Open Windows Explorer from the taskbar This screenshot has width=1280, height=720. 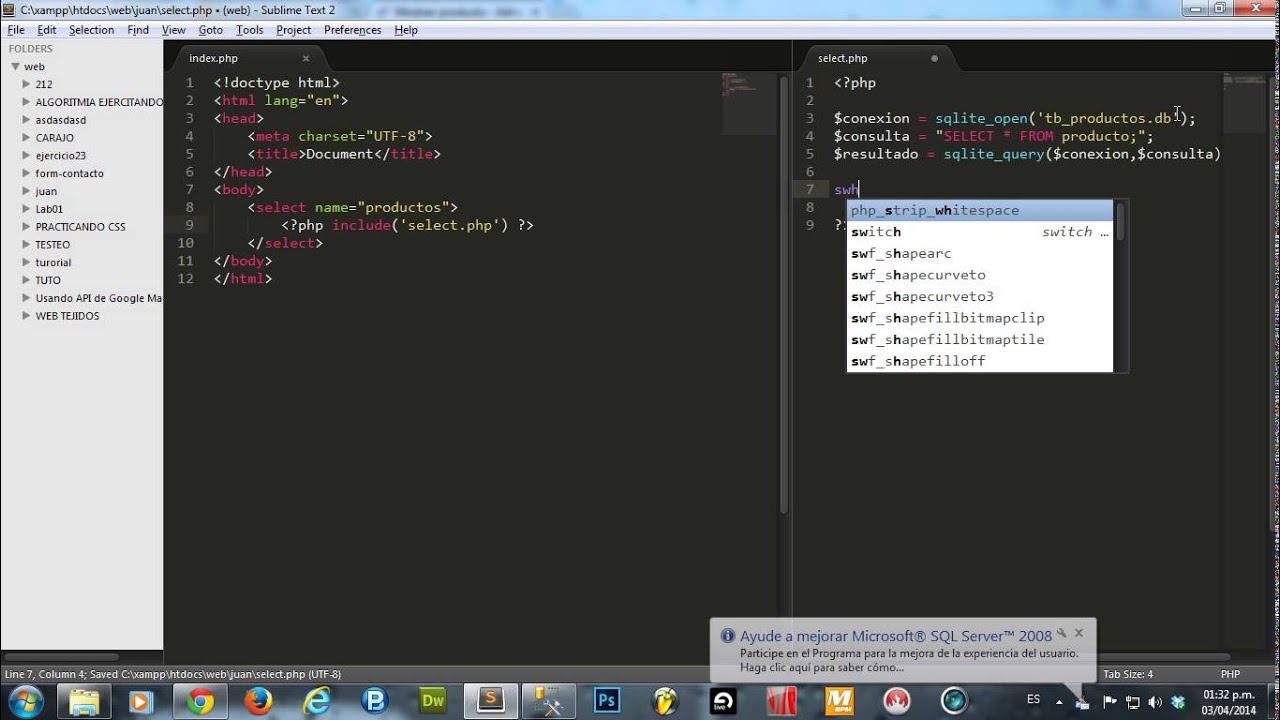click(84, 701)
